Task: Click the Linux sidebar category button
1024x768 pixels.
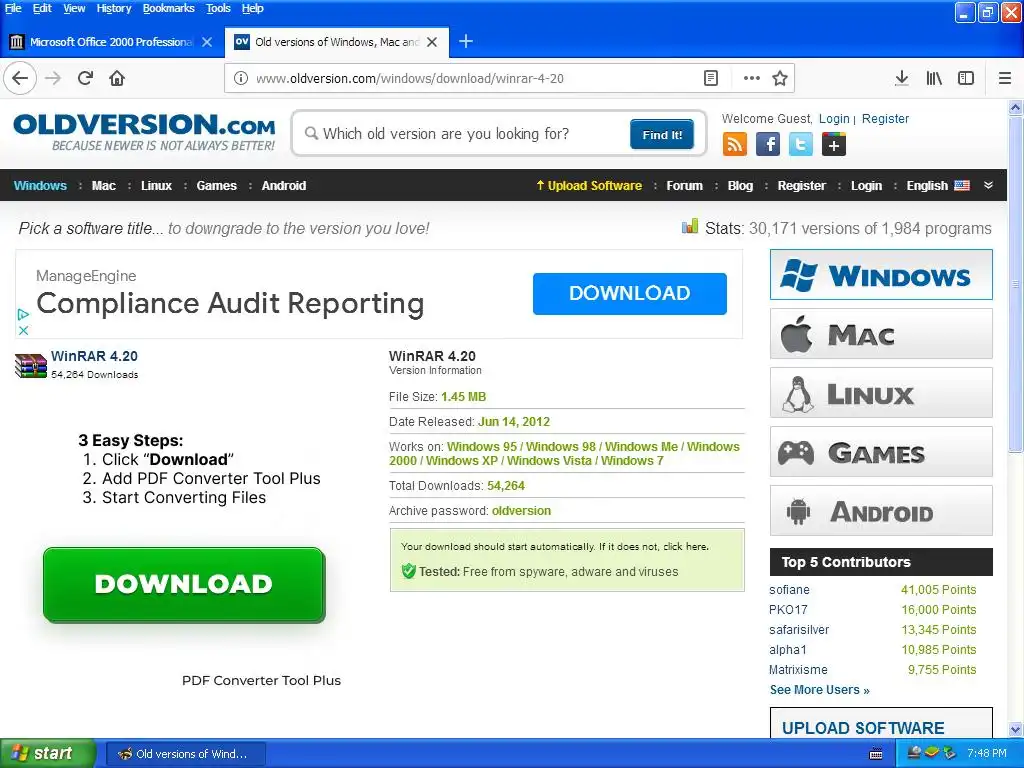Action: 881,393
